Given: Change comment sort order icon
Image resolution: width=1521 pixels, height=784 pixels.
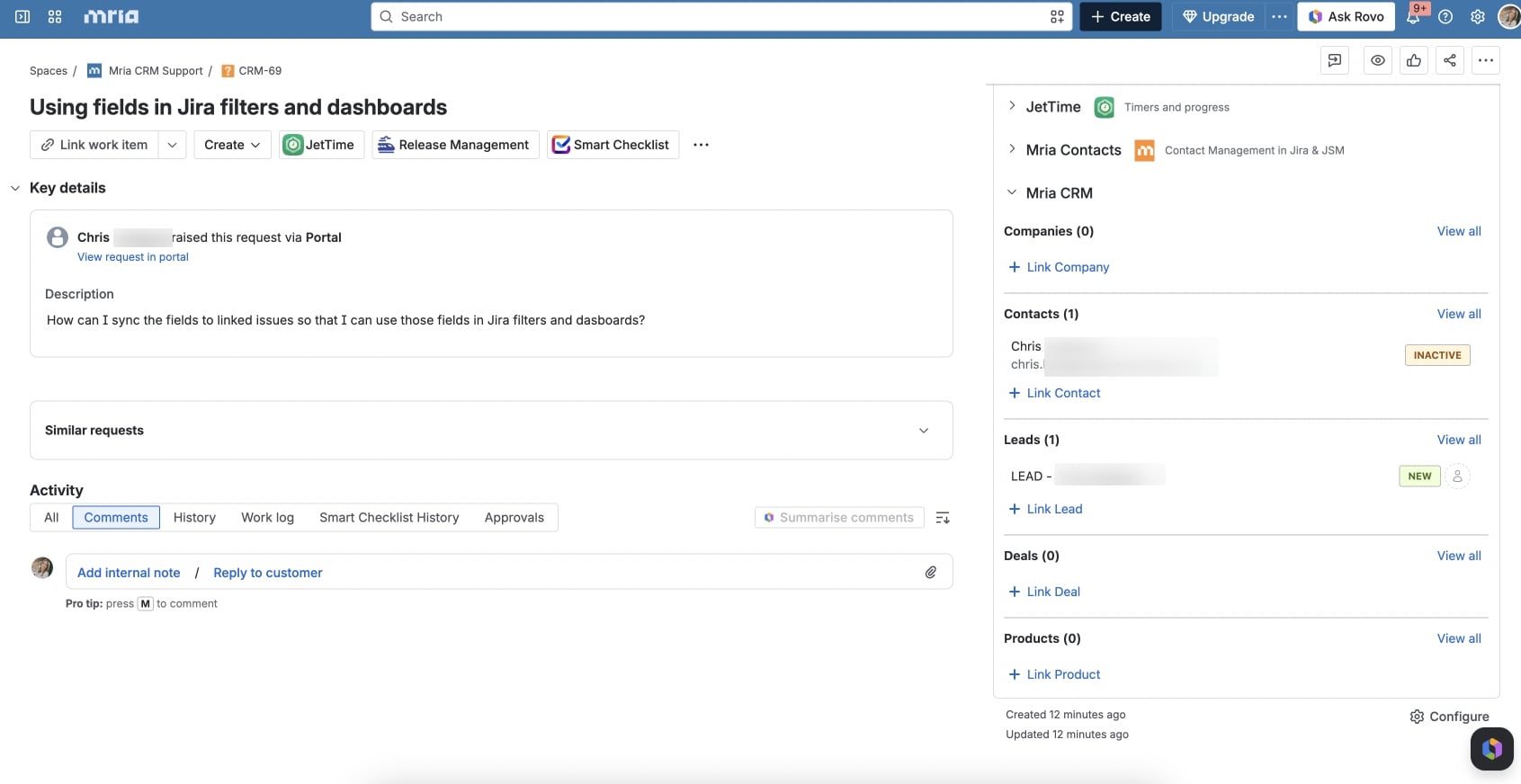Looking at the screenshot, I should click(x=943, y=518).
